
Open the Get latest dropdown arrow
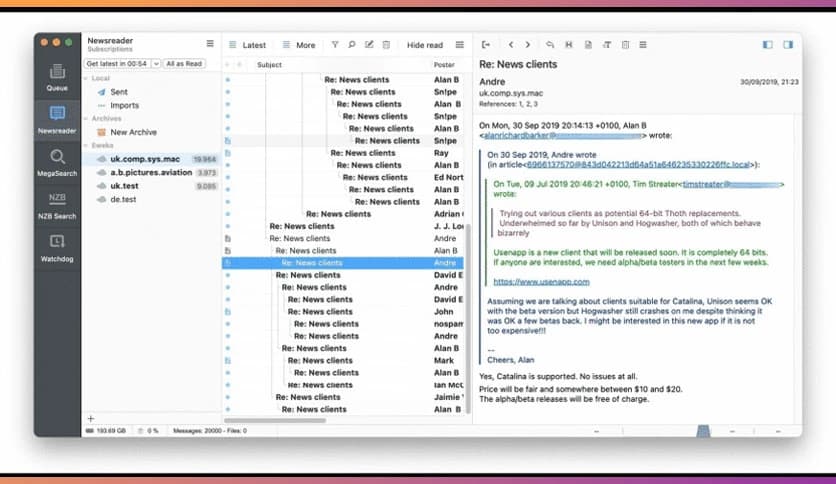(156, 63)
